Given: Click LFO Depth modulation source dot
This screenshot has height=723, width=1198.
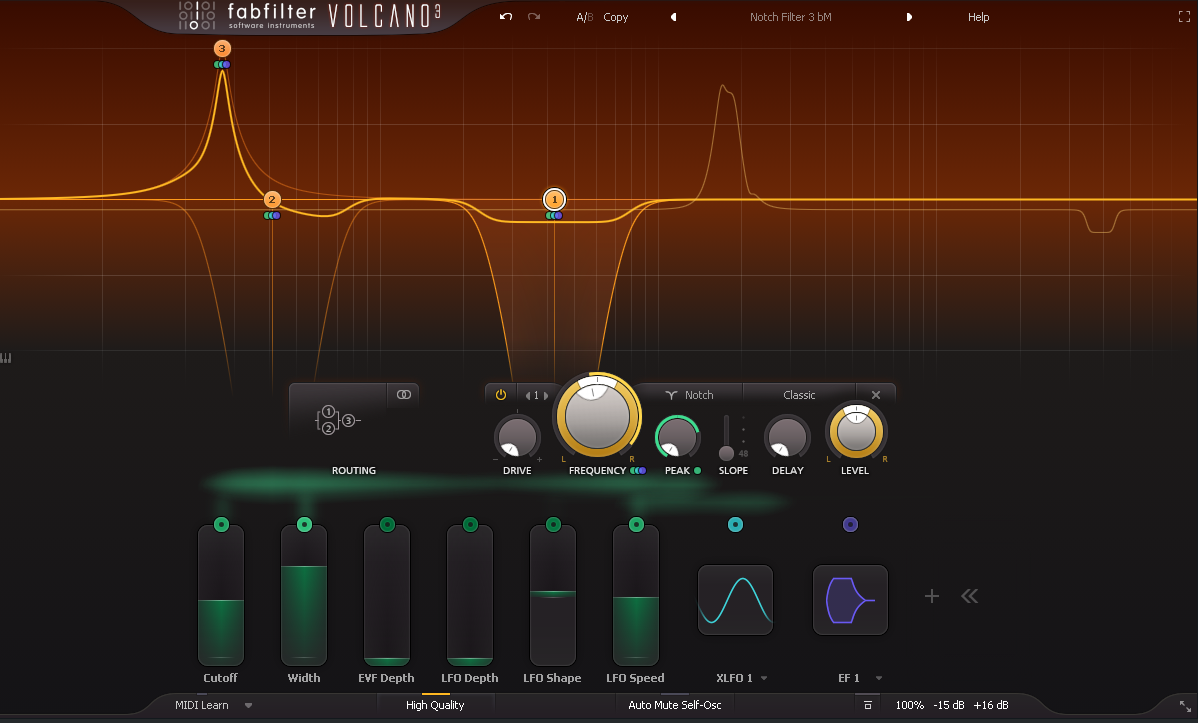Looking at the screenshot, I should pos(471,524).
